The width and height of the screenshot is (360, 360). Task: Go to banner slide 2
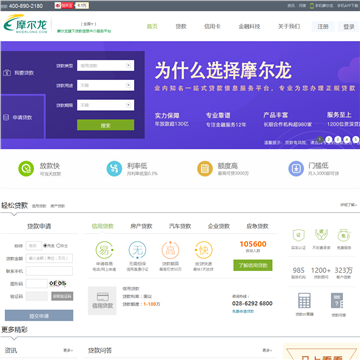pos(329,139)
